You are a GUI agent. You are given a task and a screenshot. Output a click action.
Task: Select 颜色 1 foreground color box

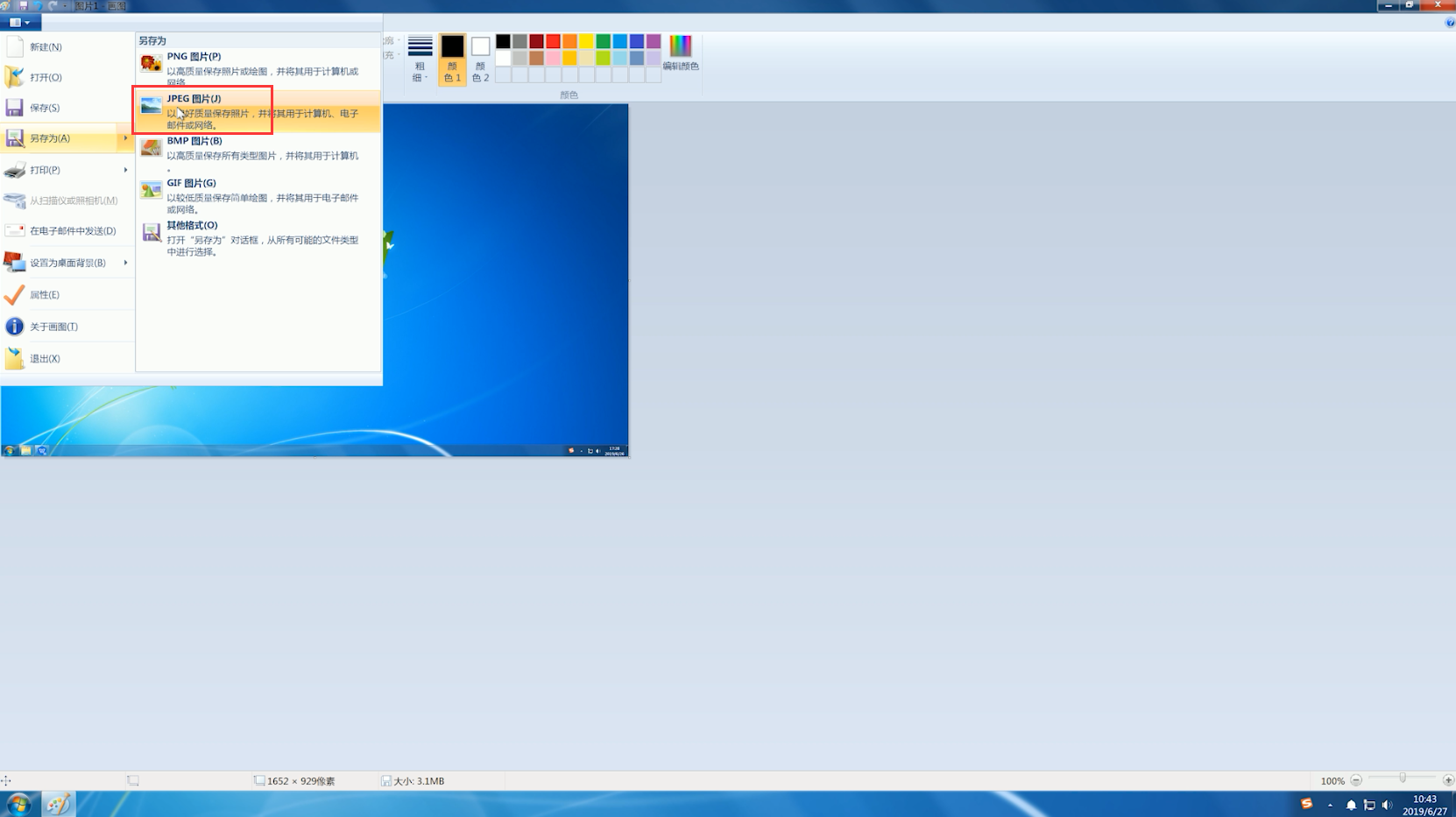tap(452, 60)
